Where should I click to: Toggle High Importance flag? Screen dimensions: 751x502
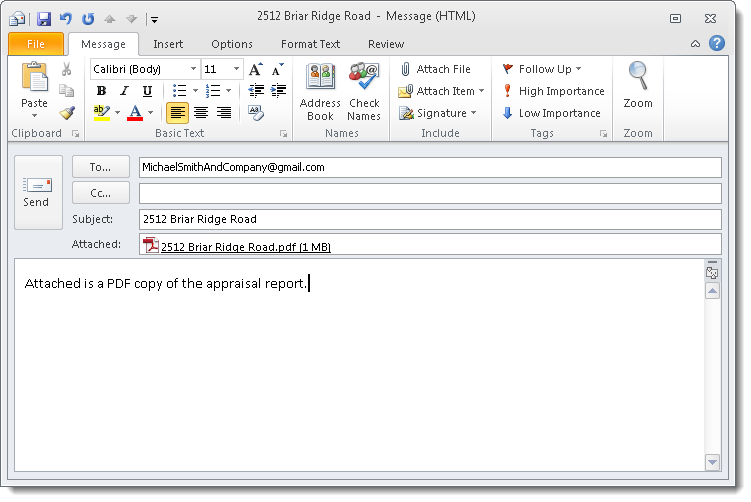tap(553, 91)
